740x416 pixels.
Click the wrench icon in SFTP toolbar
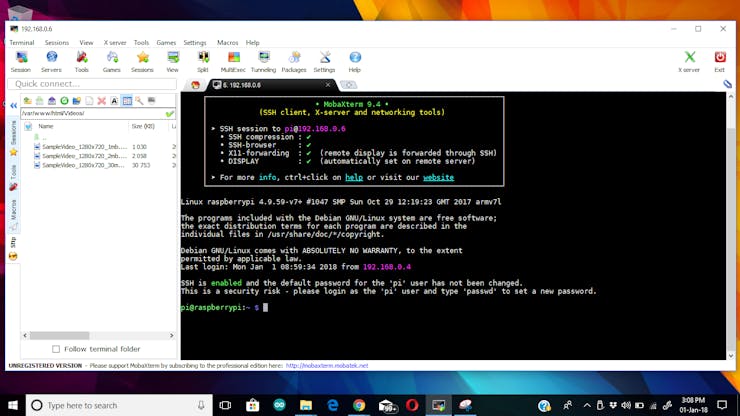(x=139, y=101)
